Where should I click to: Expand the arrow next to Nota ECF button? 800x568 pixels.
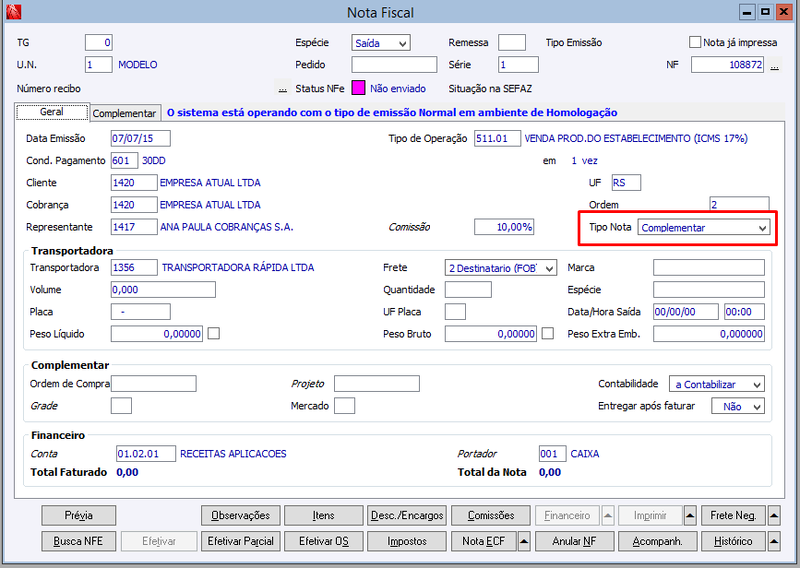pos(524,541)
